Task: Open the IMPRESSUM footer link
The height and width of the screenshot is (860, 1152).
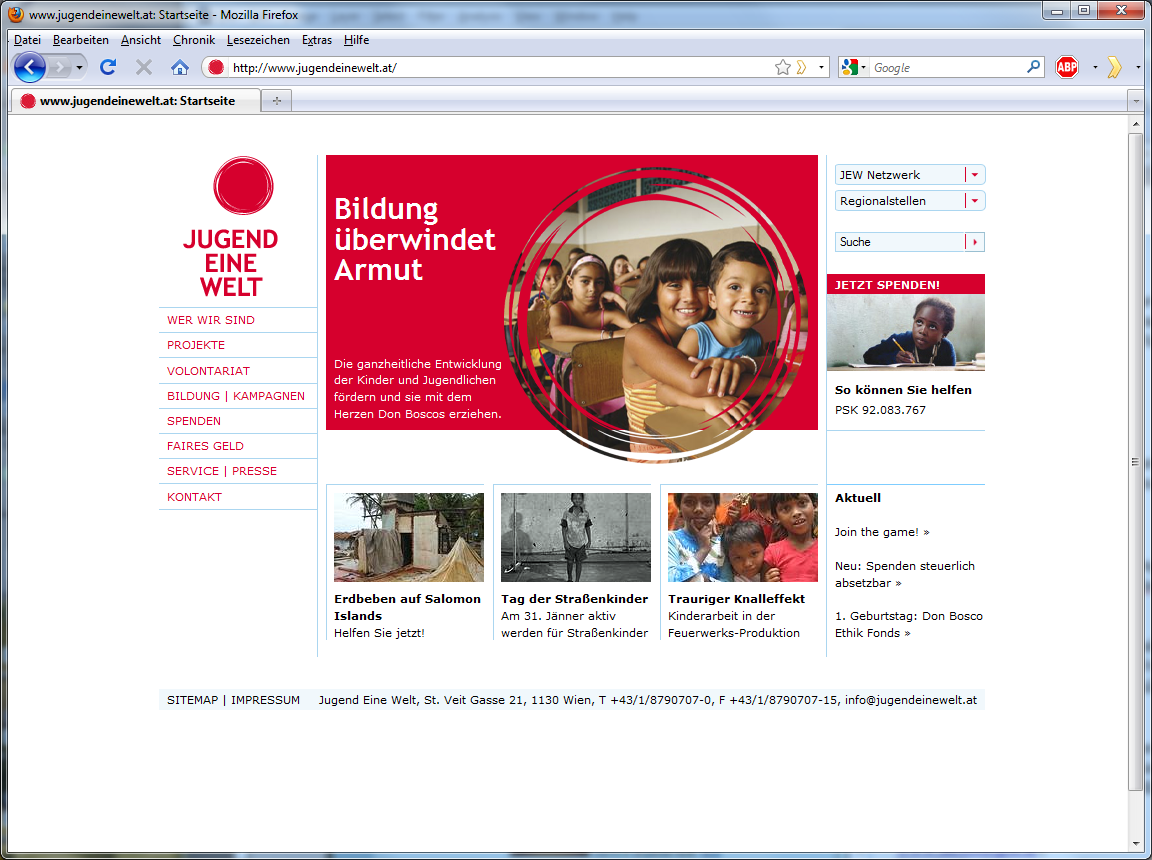Action: 265,700
